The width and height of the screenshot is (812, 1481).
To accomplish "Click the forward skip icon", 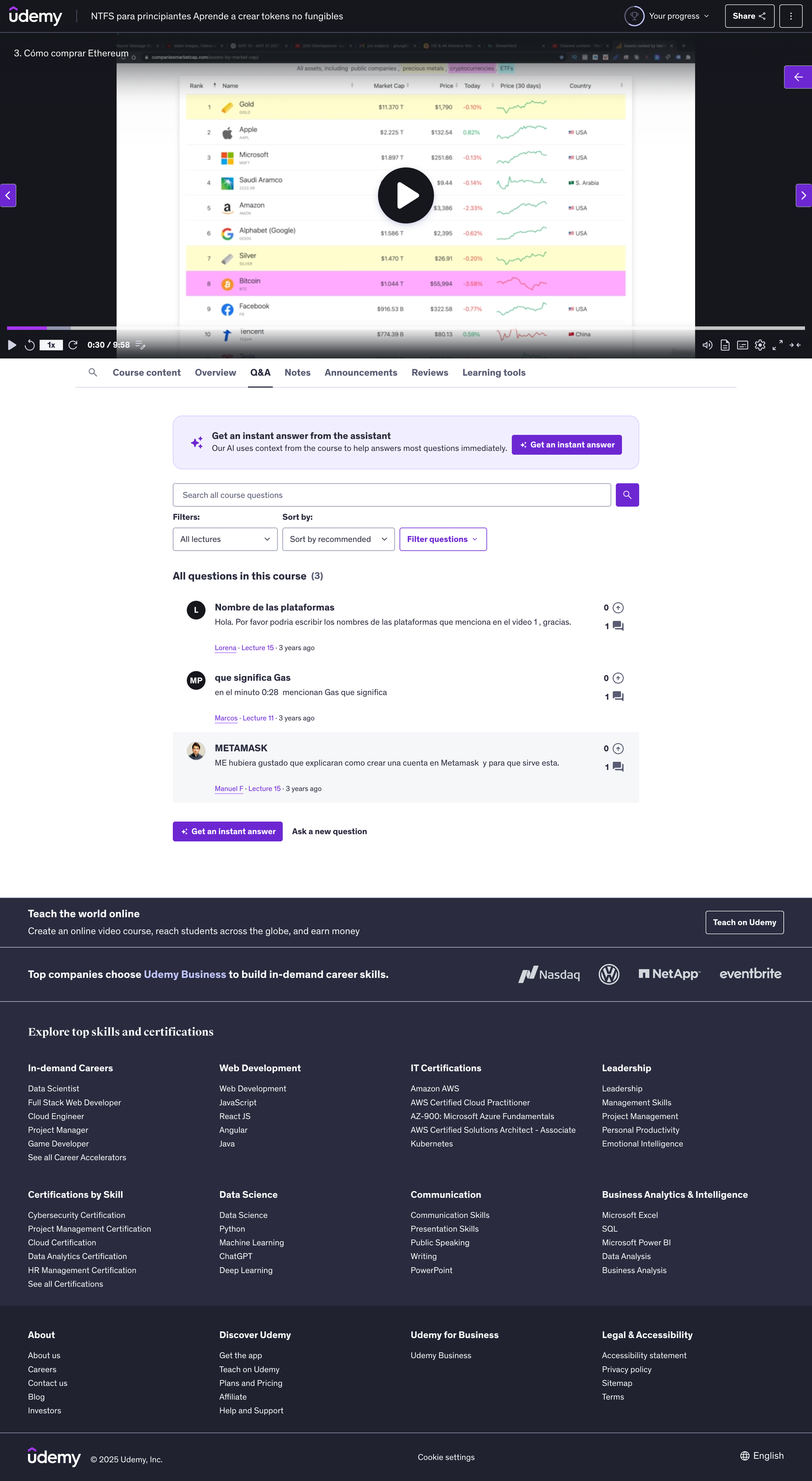I will (x=73, y=345).
